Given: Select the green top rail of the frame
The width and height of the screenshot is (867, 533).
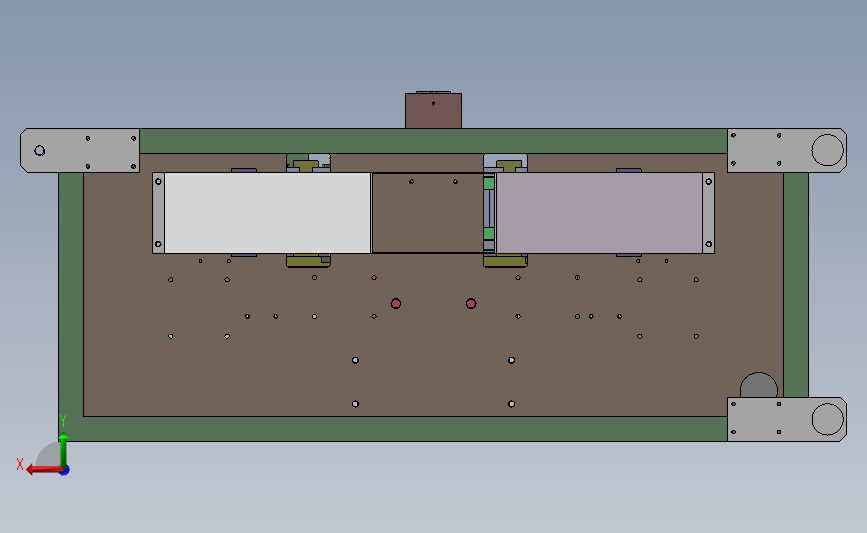Looking at the screenshot, I should [x=434, y=141].
